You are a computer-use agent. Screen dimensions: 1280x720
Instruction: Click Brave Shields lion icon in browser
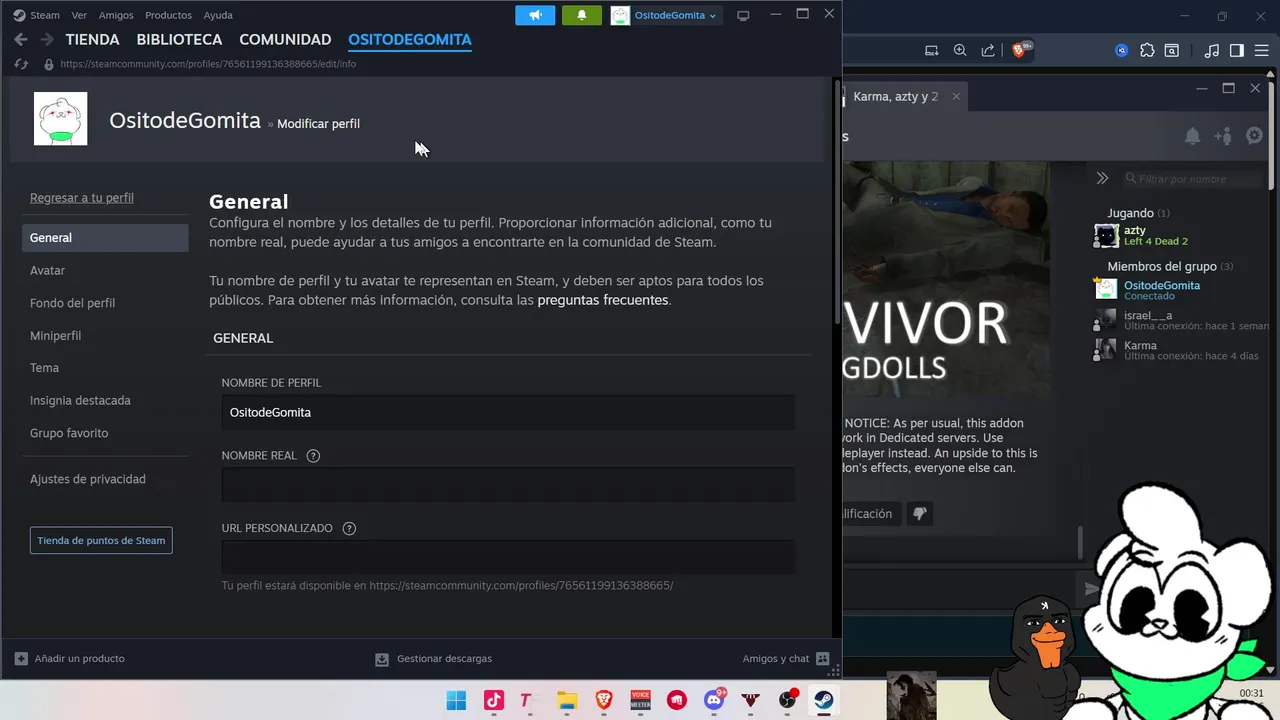[x=1020, y=50]
